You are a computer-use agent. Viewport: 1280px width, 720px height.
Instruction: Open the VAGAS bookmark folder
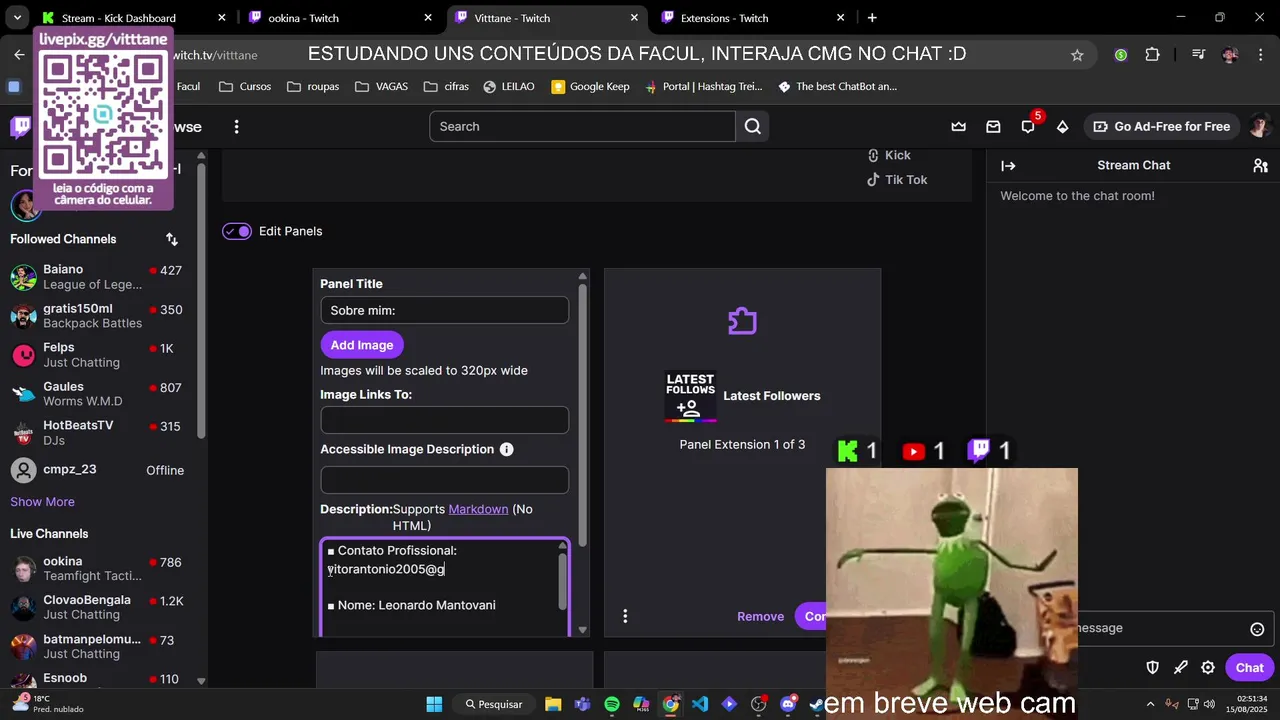point(381,87)
